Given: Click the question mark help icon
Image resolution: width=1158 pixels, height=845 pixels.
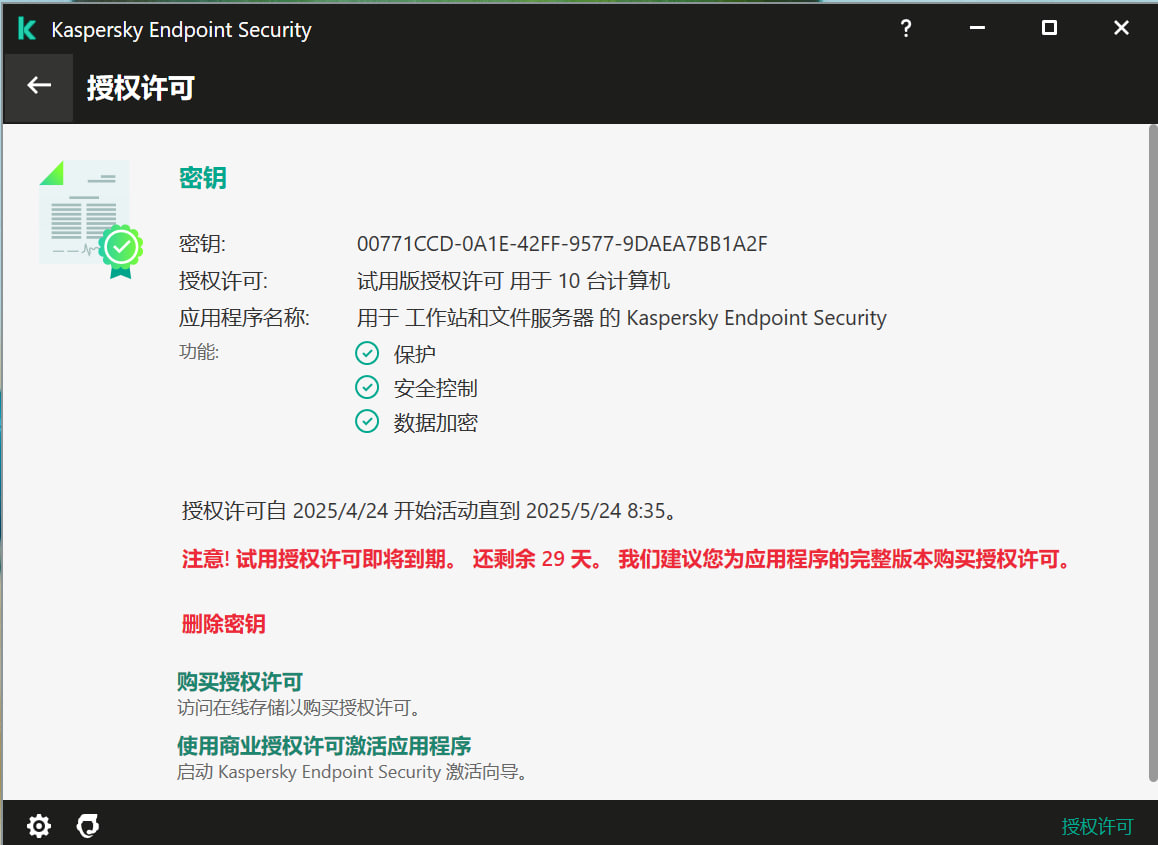Looking at the screenshot, I should pyautogui.click(x=906, y=29).
